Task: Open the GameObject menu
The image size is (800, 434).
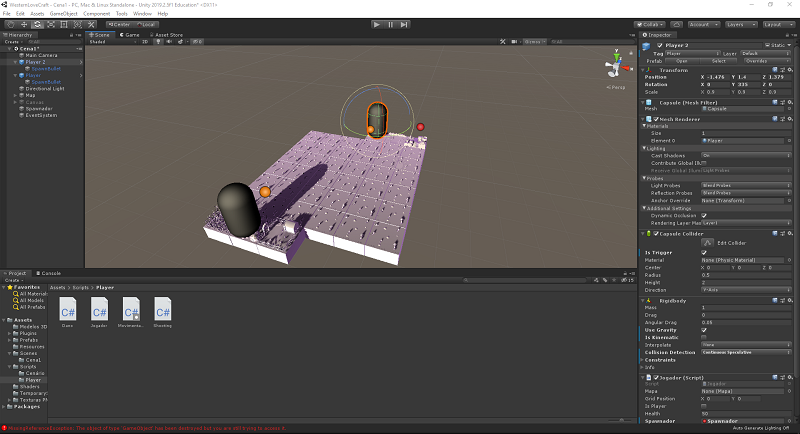Action: click(x=63, y=13)
